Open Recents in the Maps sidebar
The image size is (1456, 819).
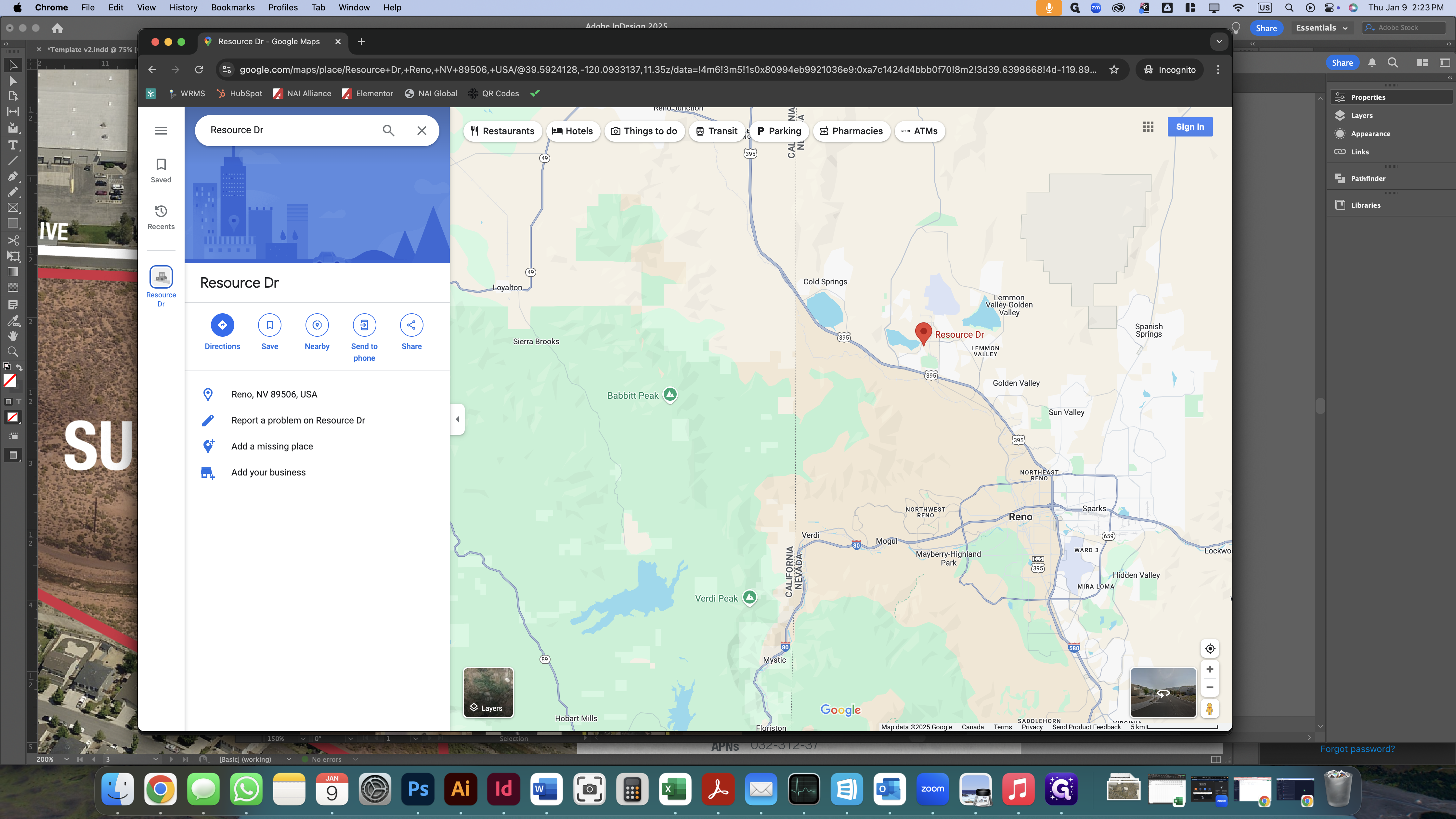161,218
